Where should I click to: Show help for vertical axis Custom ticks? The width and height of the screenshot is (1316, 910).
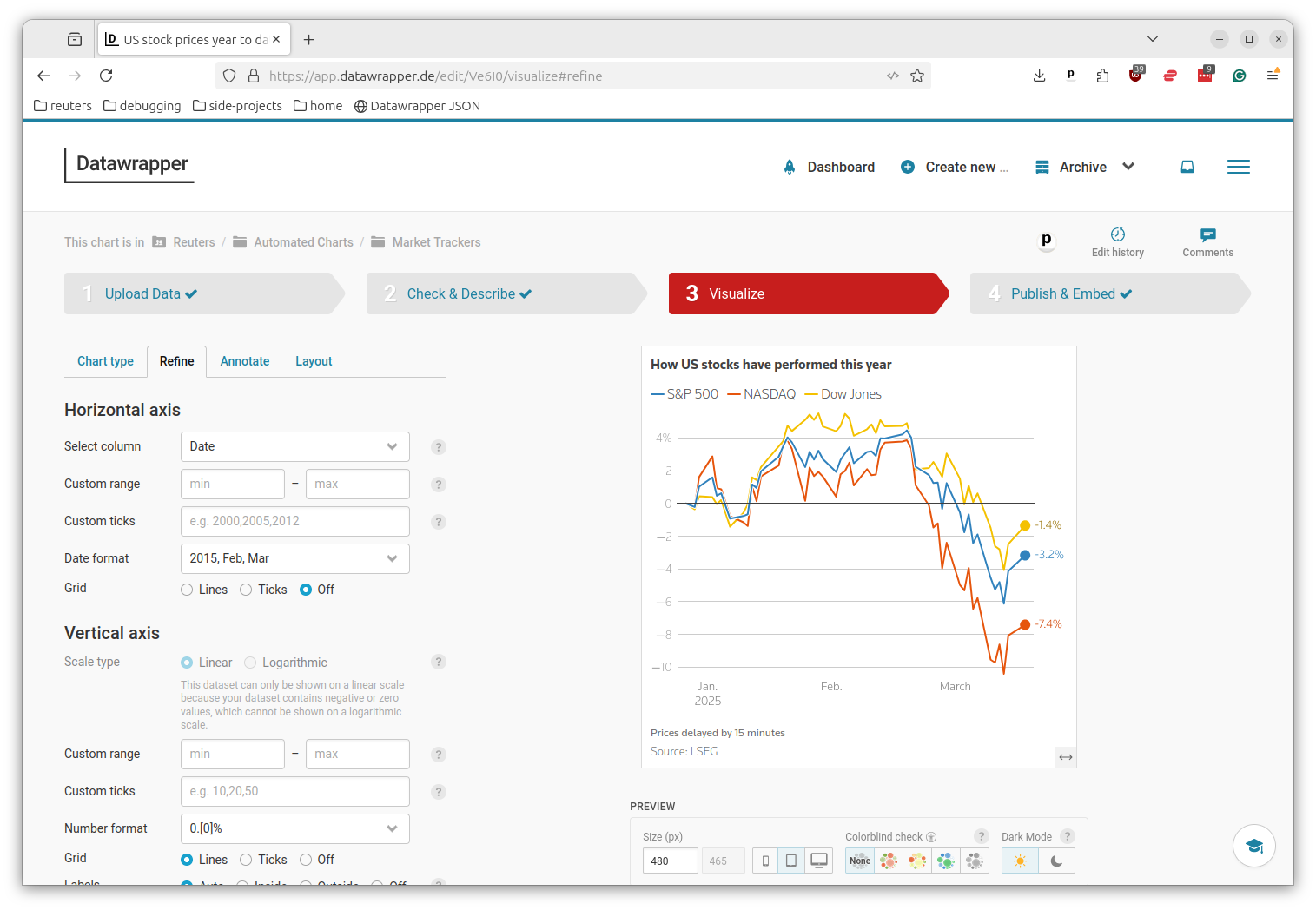(x=439, y=792)
